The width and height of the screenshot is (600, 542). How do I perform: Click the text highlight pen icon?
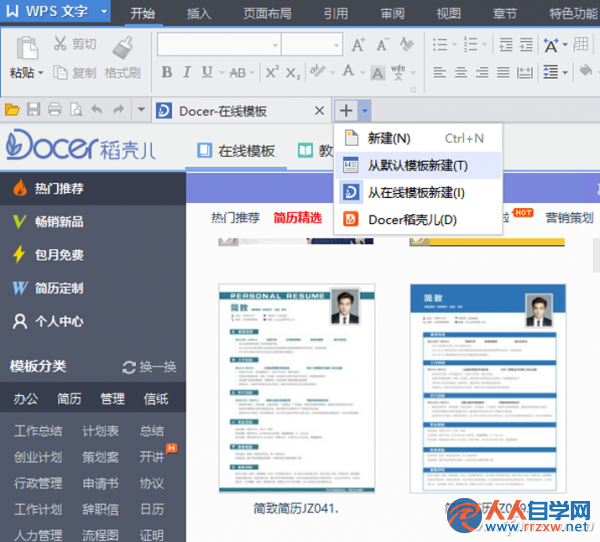point(317,72)
